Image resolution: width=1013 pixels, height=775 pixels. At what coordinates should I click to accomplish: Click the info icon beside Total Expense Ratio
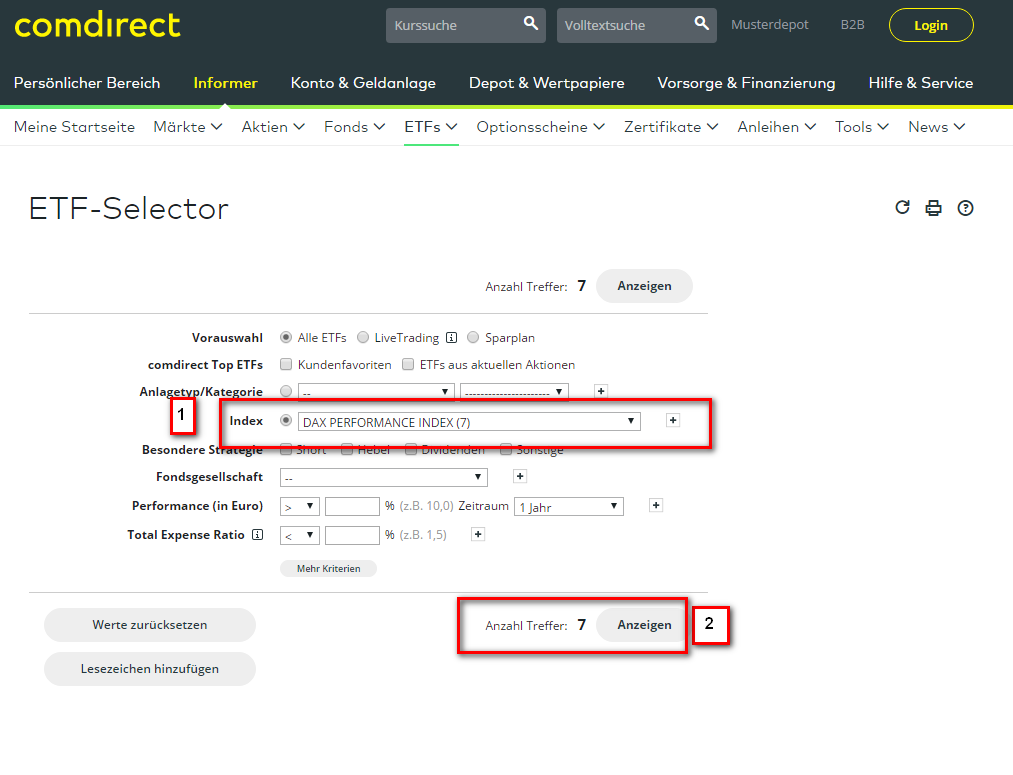(257, 535)
